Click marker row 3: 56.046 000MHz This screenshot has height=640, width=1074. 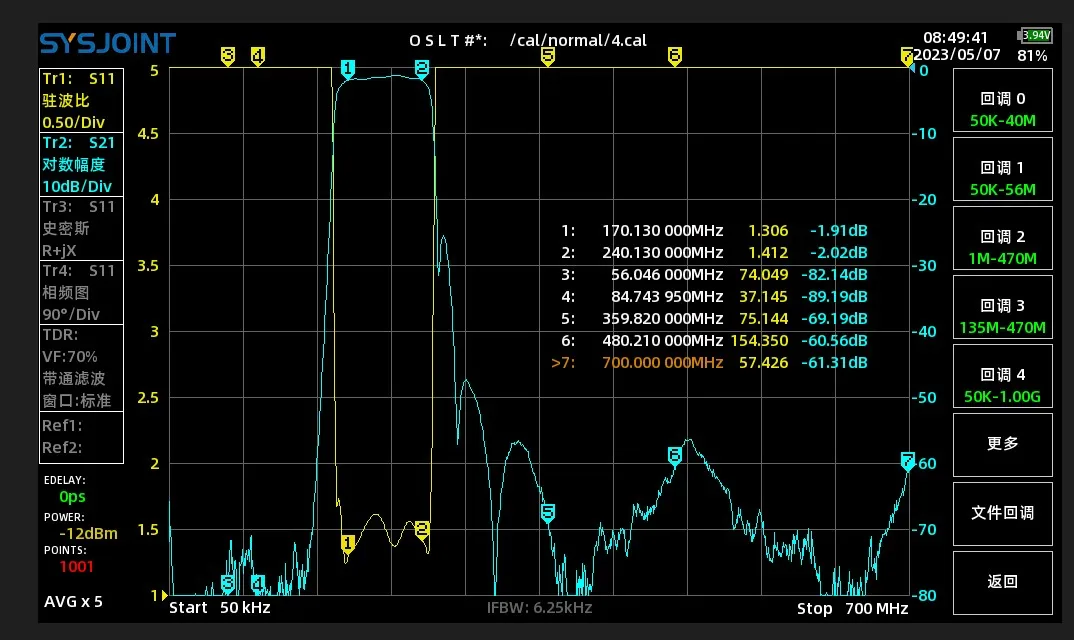[x=714, y=275]
